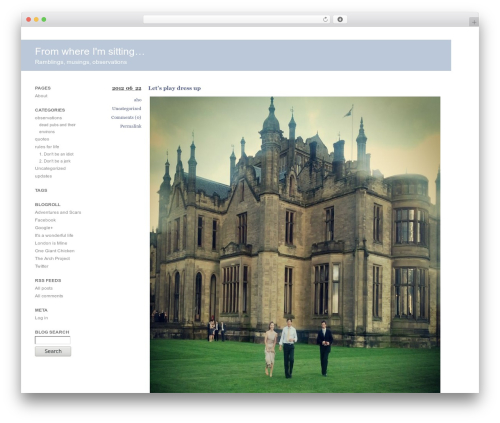Open the blog title 'From where I'm sitting…'

point(90,52)
